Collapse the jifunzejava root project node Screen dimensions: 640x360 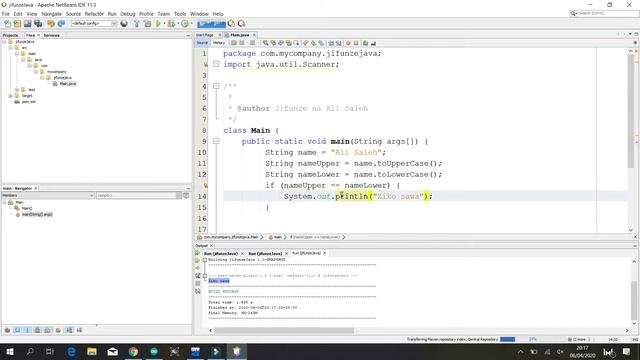point(4,42)
